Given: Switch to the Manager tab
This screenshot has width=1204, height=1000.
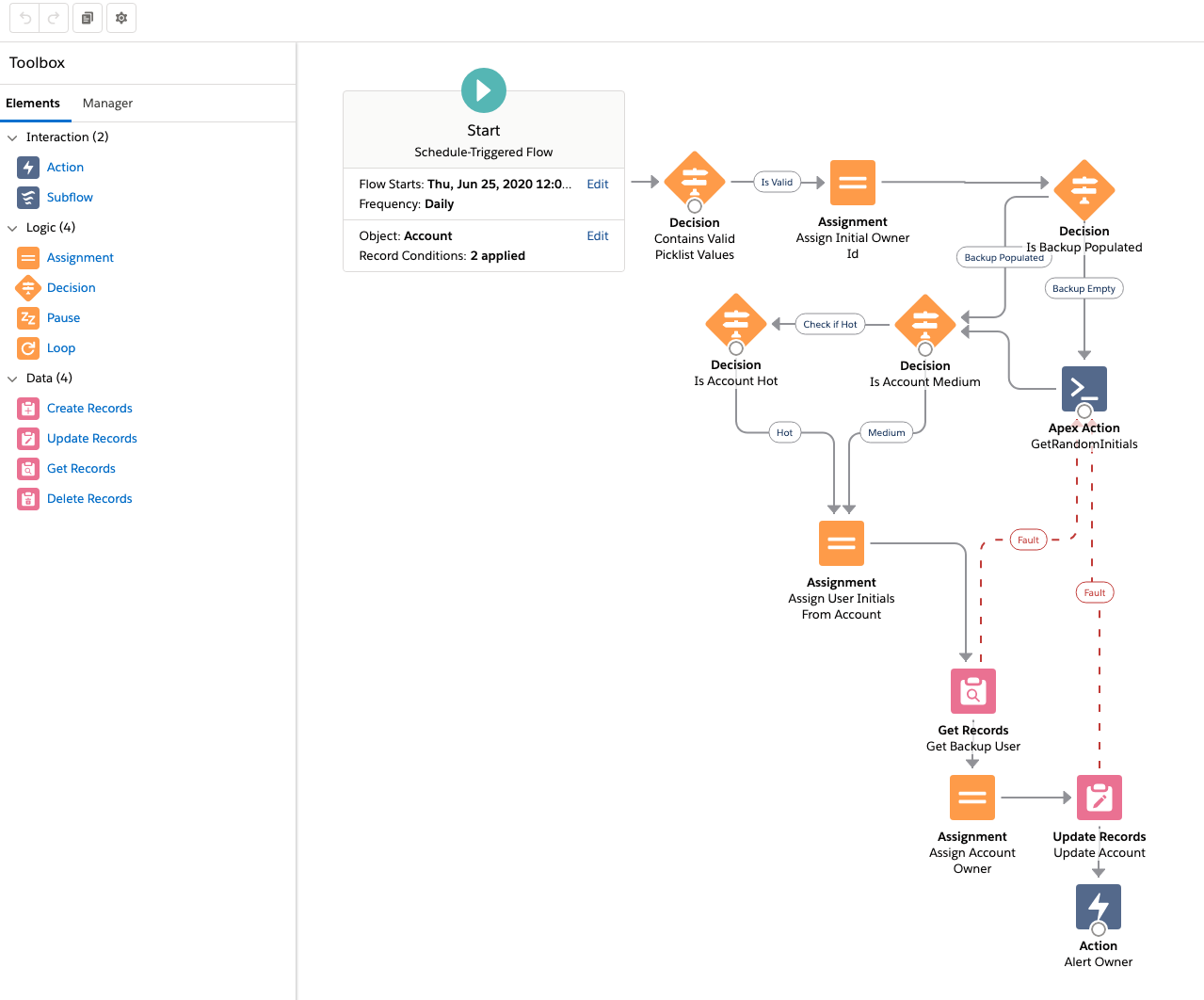Looking at the screenshot, I should pyautogui.click(x=107, y=104).
